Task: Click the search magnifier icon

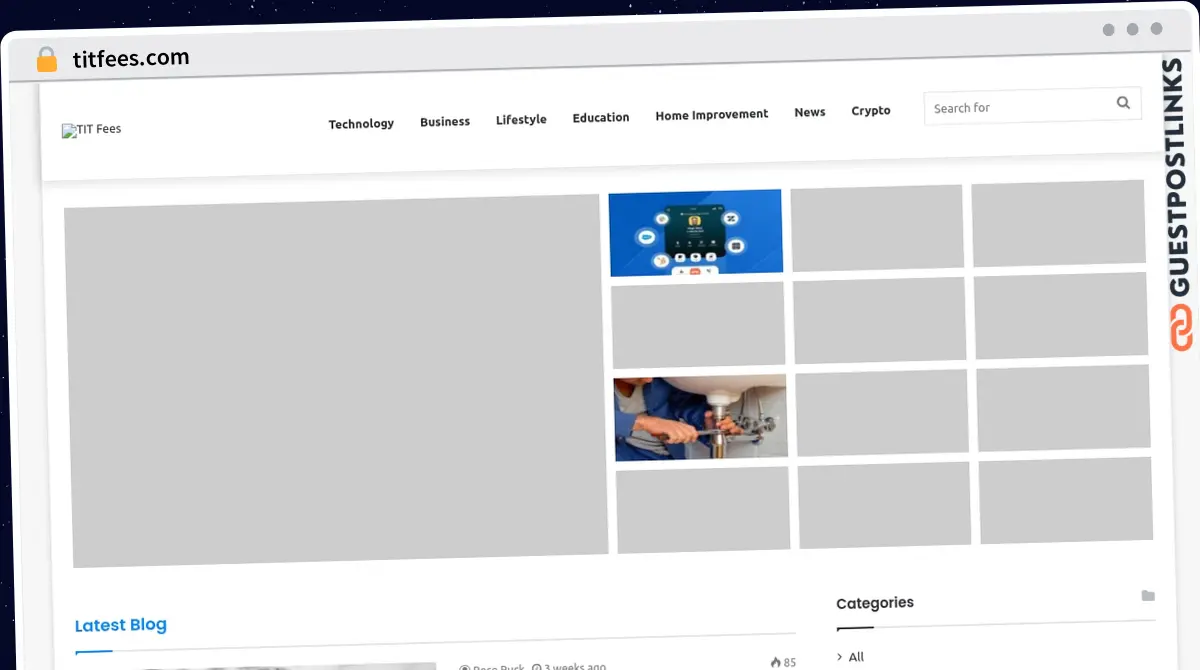Action: click(1123, 102)
